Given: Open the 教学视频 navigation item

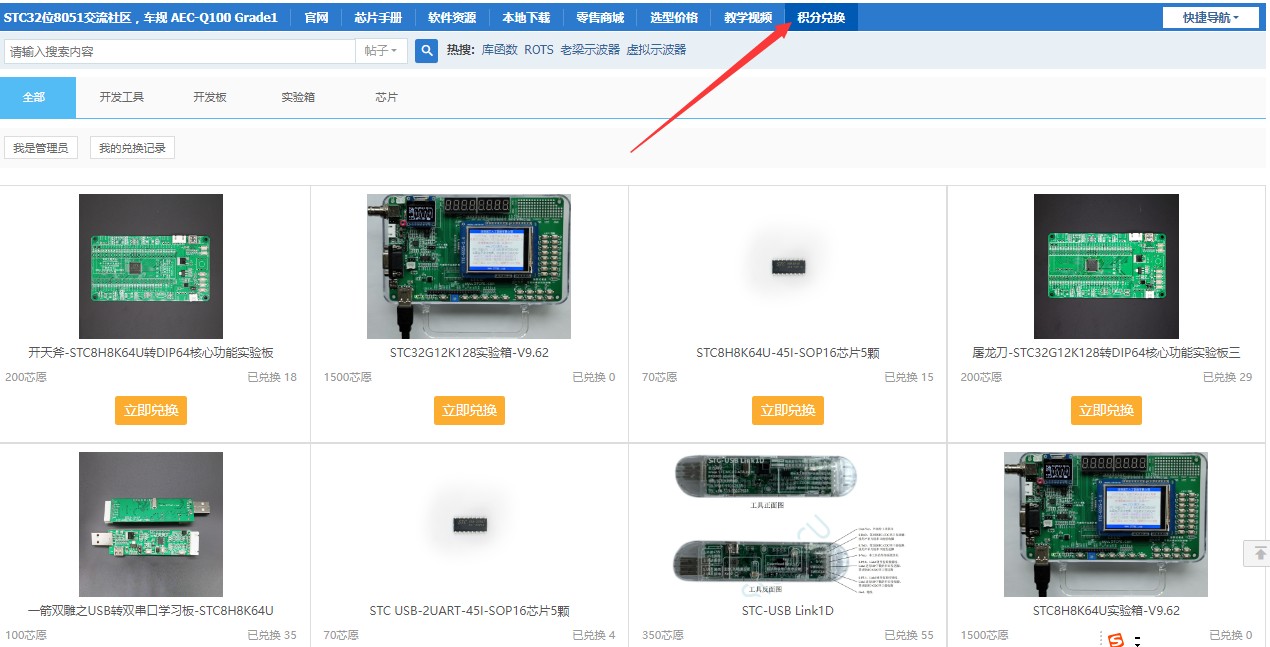Looking at the screenshot, I should pyautogui.click(x=748, y=17).
